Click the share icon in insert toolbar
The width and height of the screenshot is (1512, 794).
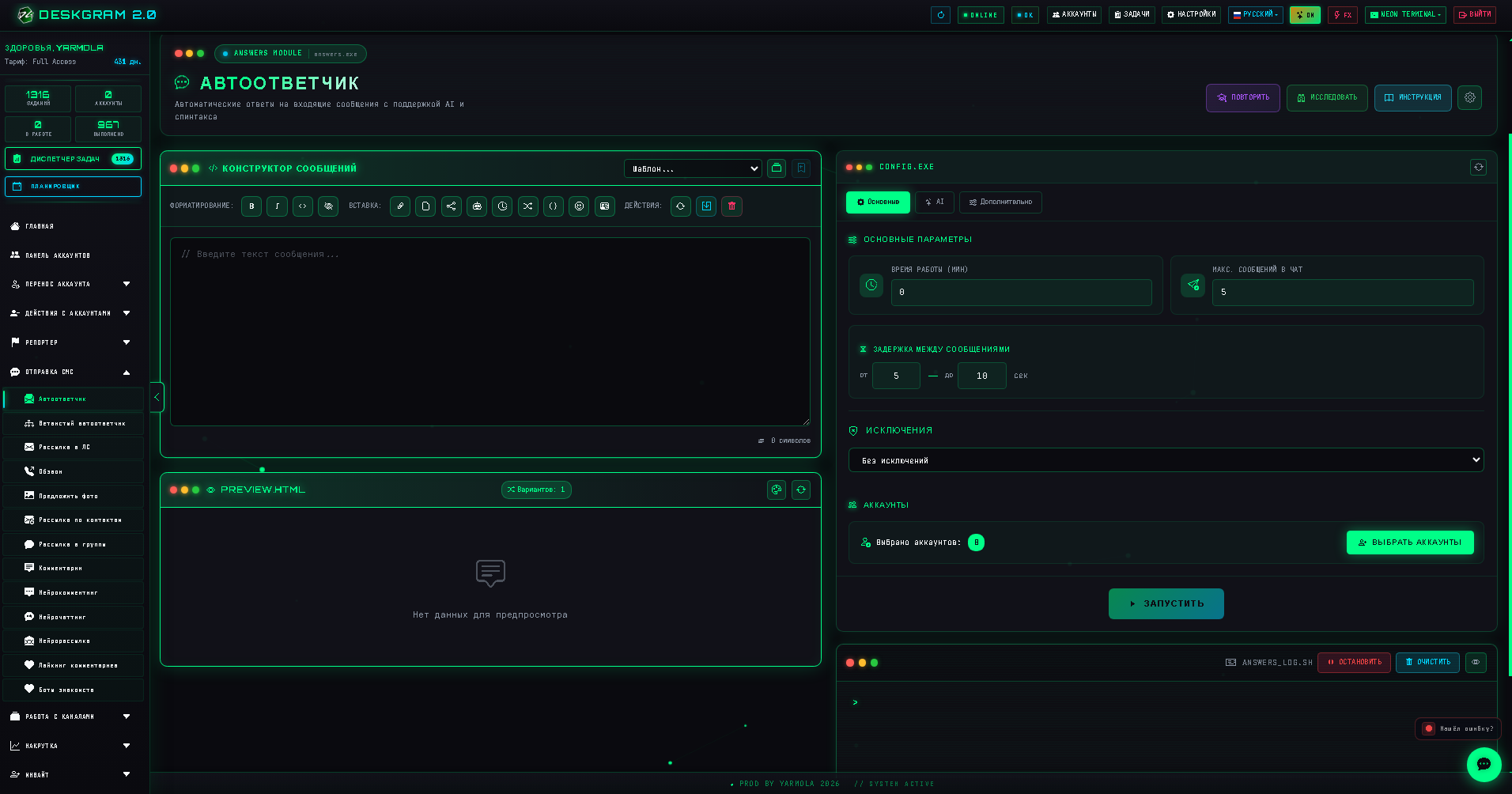click(x=451, y=206)
